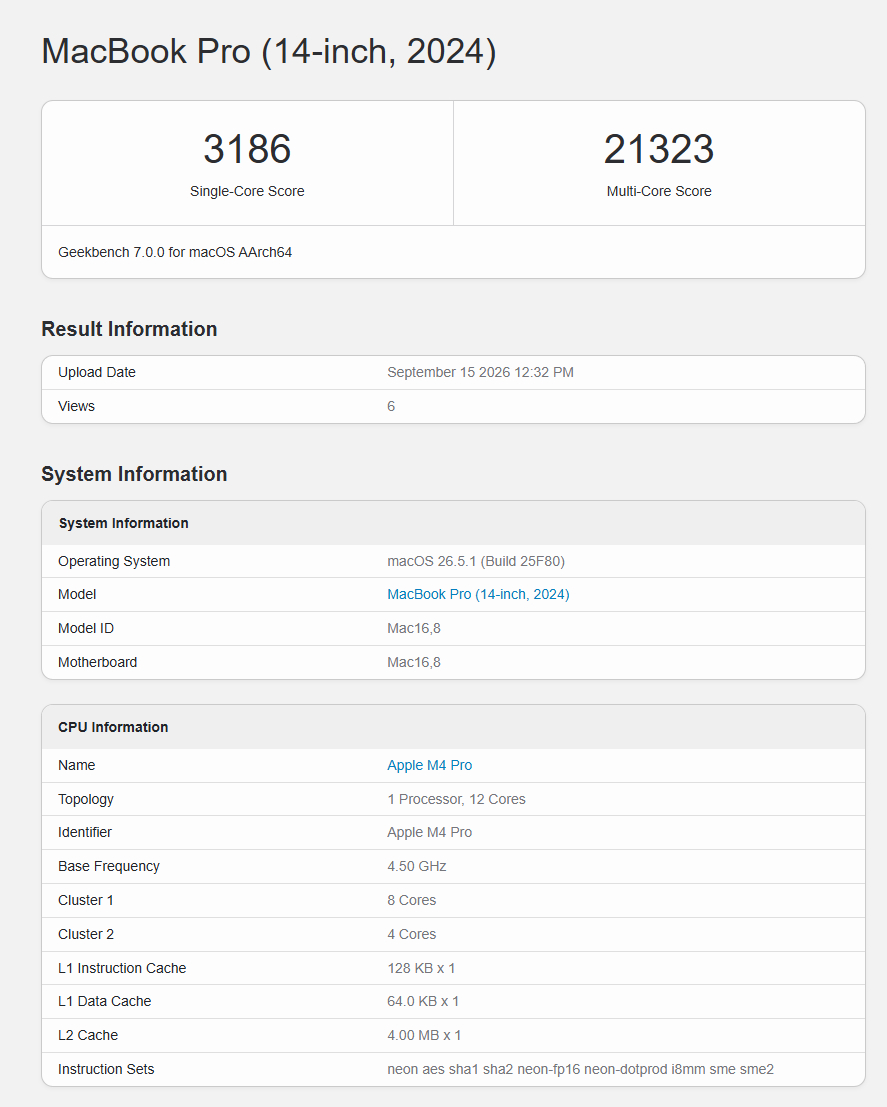Click the Motherboard Mac16,8 value
Viewport: 887px width, 1107px height.
click(414, 662)
